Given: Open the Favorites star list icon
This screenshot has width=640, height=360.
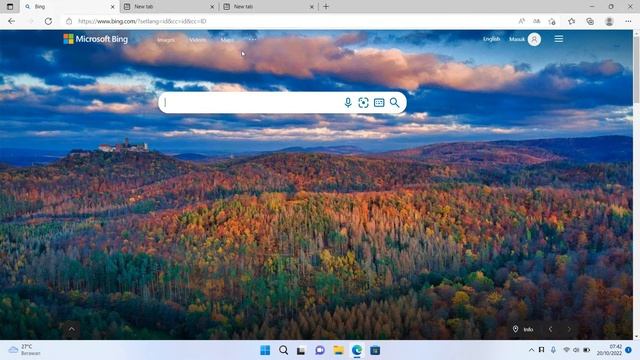Looking at the screenshot, I should click(x=571, y=21).
